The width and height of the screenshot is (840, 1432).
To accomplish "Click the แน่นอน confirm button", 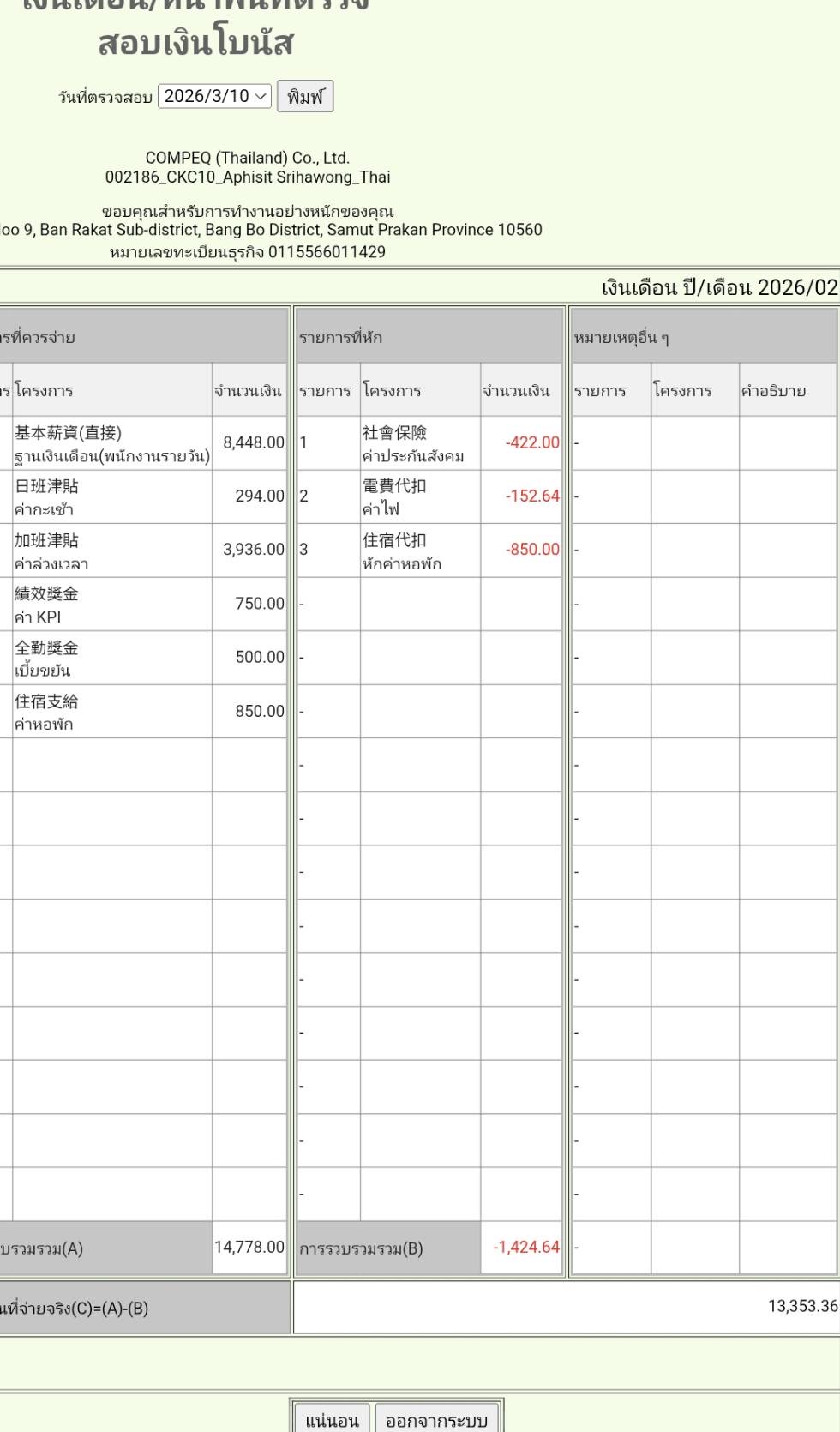I will [332, 1420].
